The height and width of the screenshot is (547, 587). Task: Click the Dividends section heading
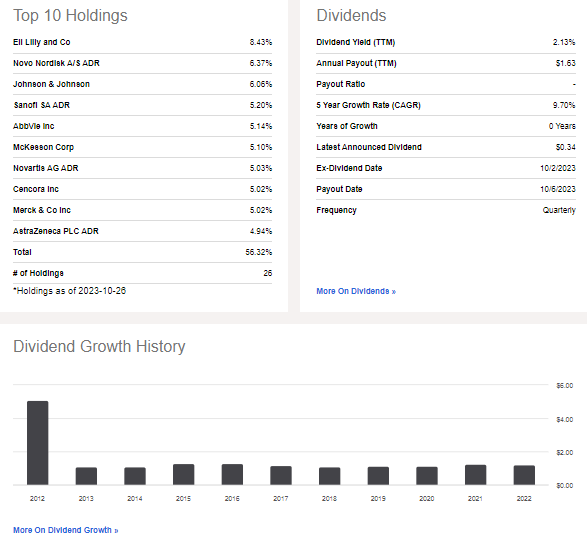[351, 16]
